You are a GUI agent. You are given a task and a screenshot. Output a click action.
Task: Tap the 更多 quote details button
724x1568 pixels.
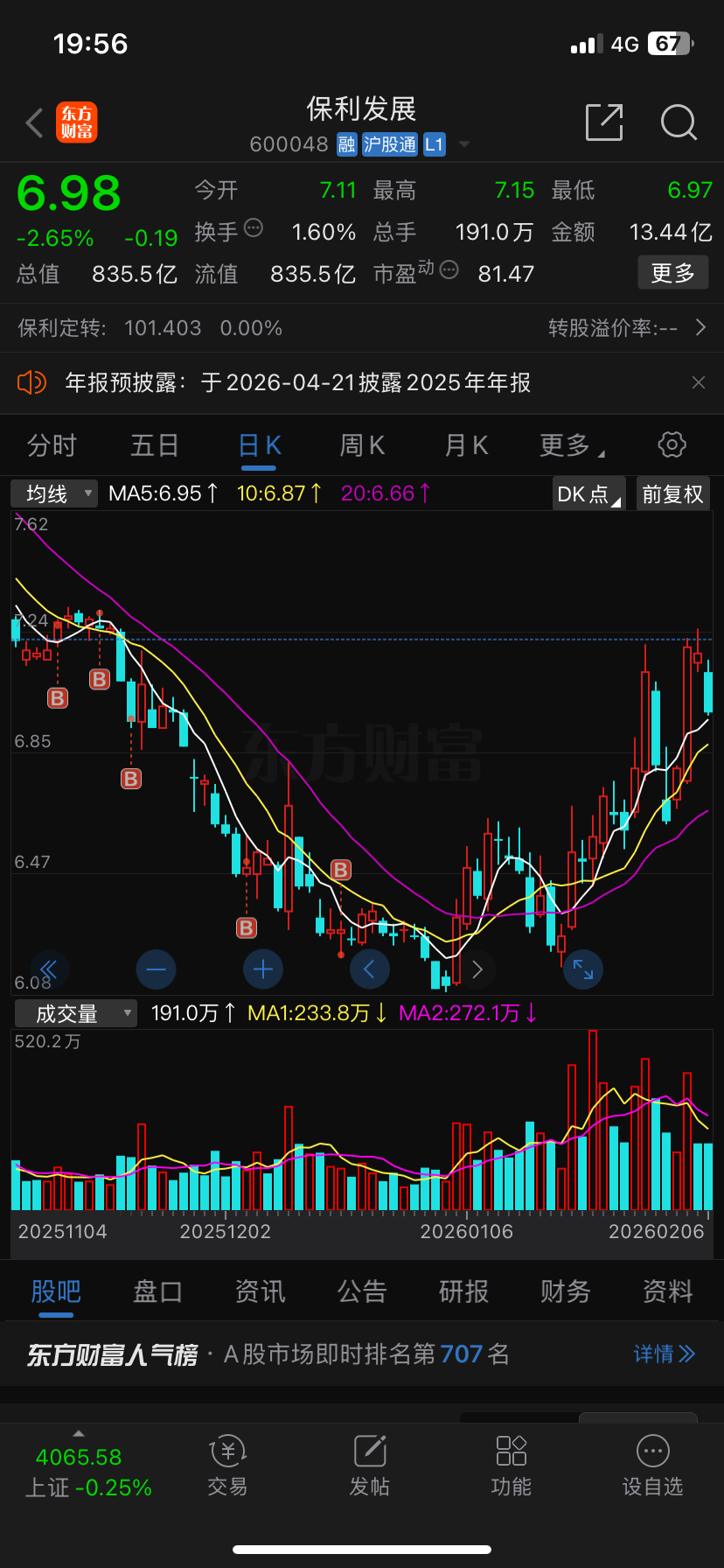(672, 273)
